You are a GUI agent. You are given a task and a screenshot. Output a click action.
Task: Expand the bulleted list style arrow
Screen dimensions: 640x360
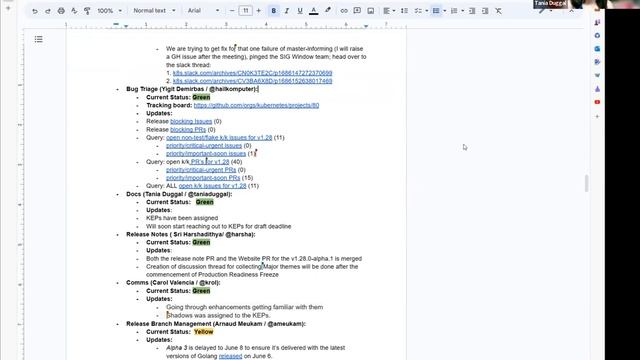point(444,11)
